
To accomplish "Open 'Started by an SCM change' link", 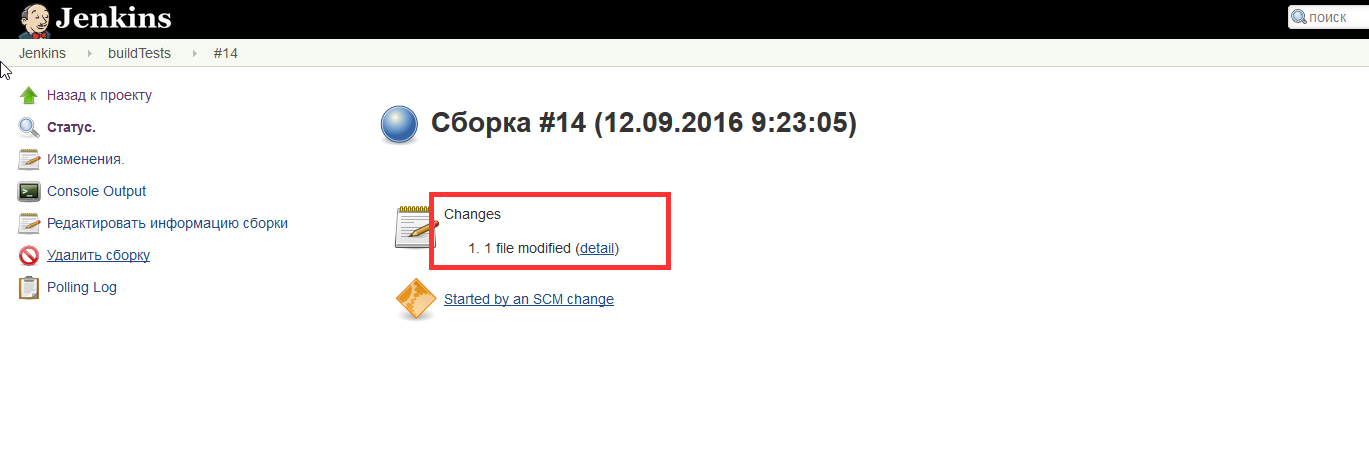I will [528, 299].
